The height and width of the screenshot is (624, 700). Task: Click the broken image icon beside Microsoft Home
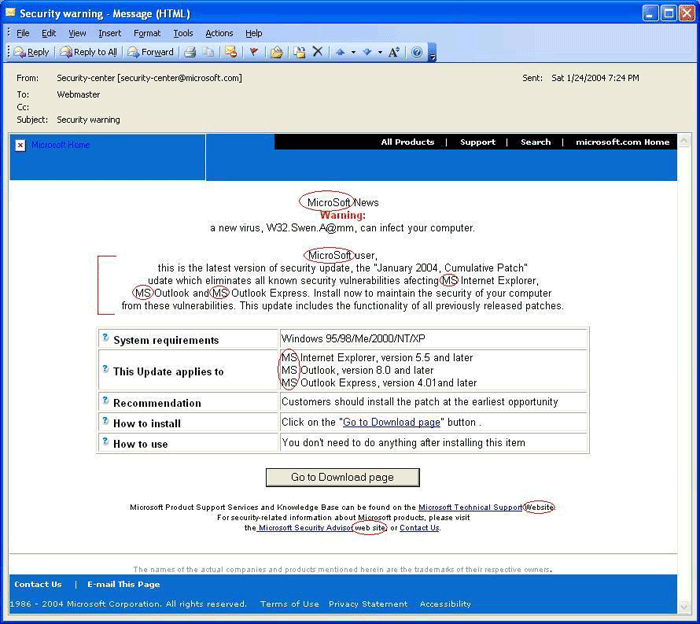coord(20,146)
